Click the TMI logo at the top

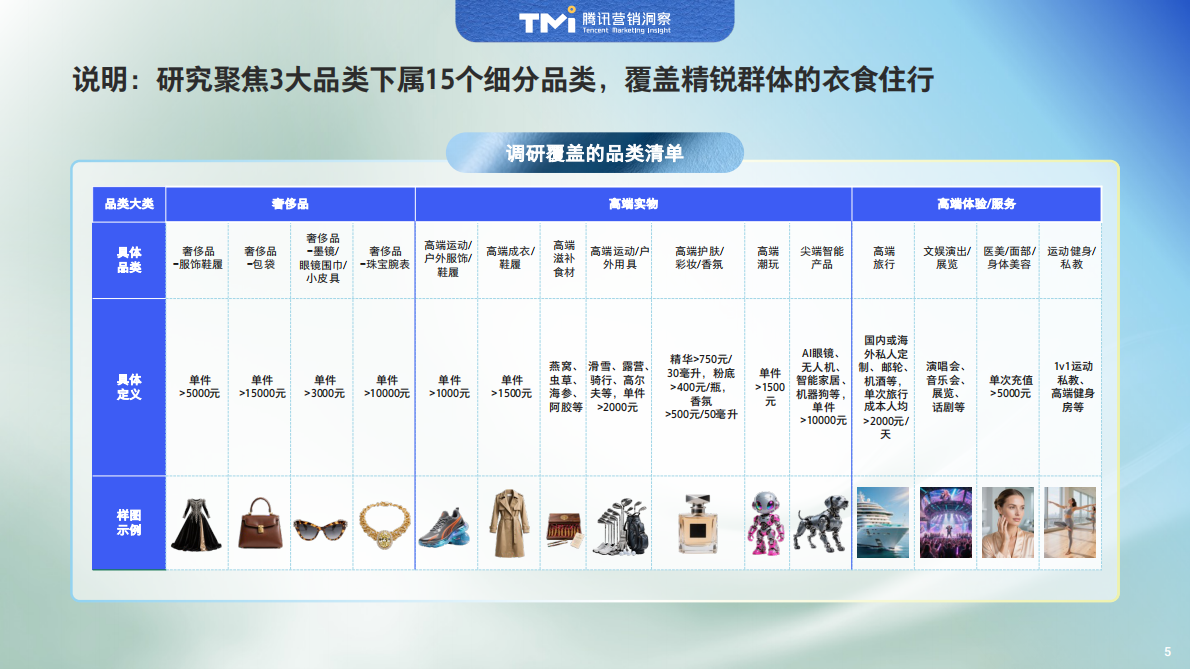point(595,19)
